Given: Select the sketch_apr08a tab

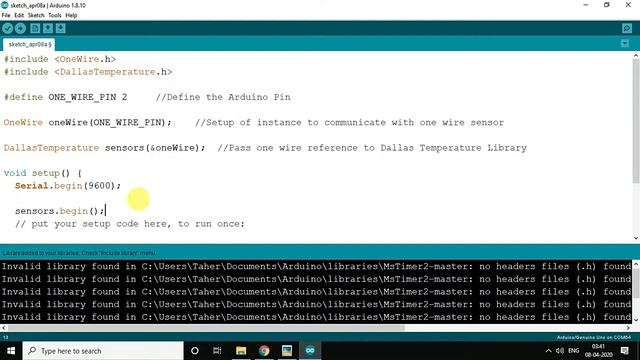Looking at the screenshot, I should click(x=29, y=44).
